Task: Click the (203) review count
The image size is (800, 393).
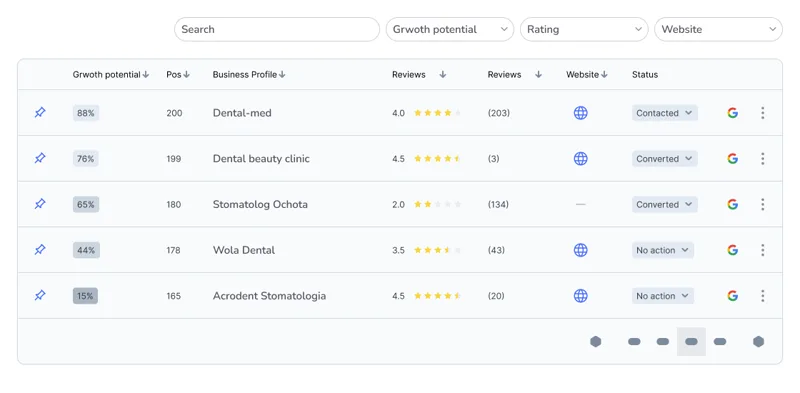Action: (x=498, y=113)
